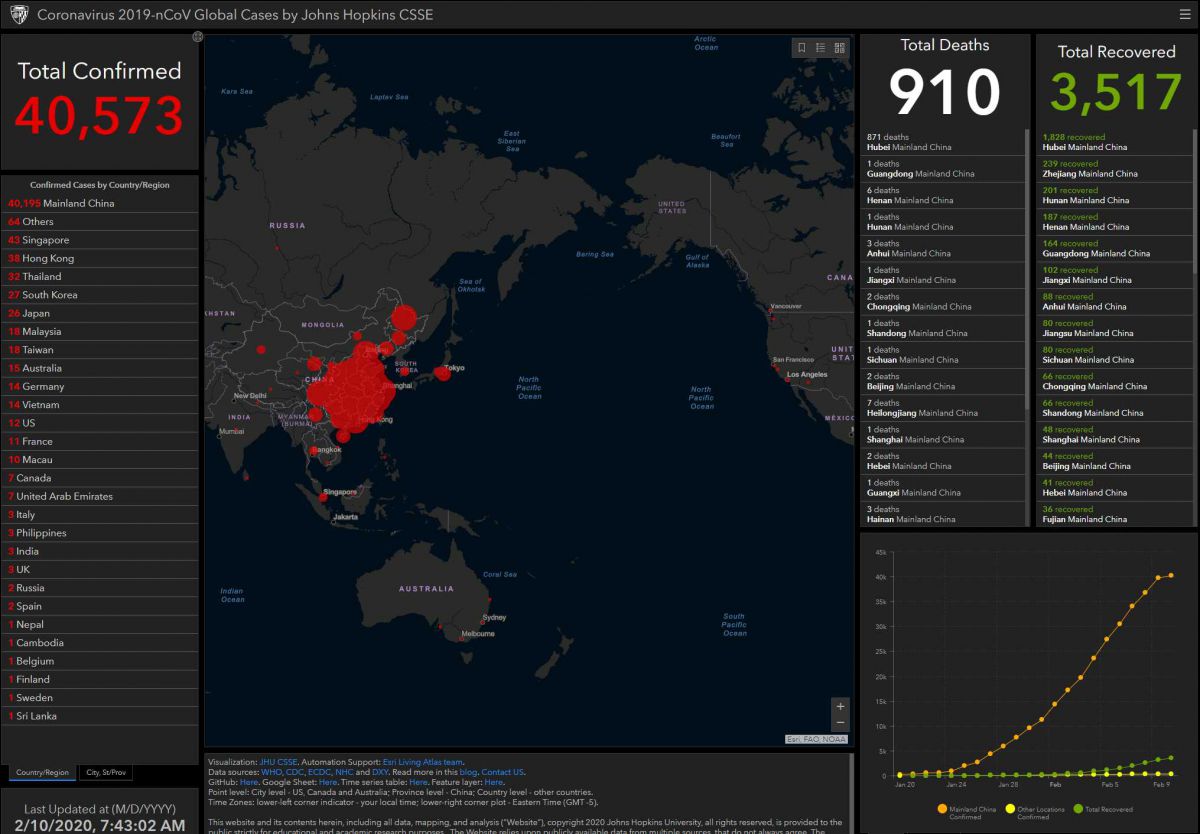Open the bookmarks icon on the map
This screenshot has height=834, width=1200.
[x=802, y=47]
